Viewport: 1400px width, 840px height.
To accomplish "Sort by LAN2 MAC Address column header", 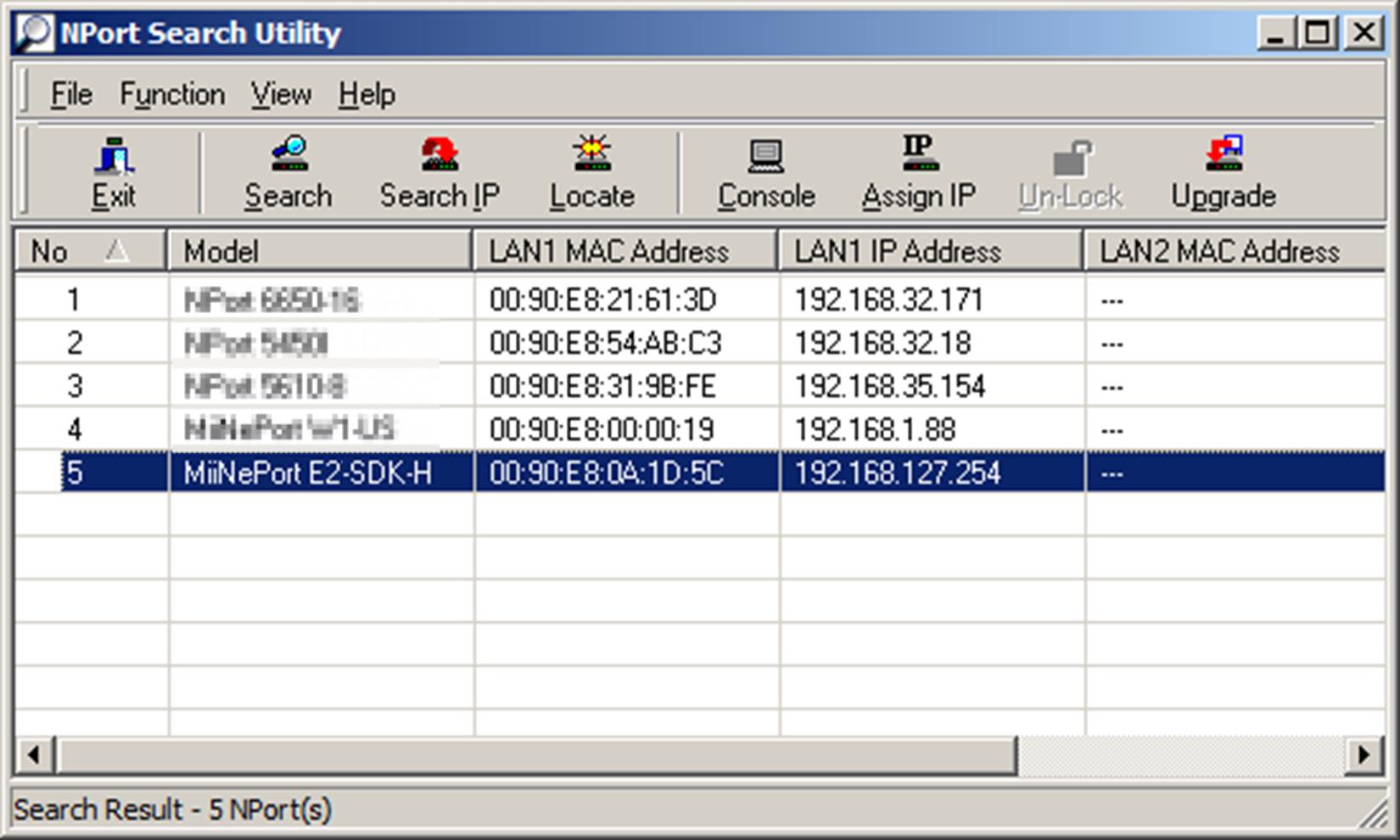I will point(1235,251).
